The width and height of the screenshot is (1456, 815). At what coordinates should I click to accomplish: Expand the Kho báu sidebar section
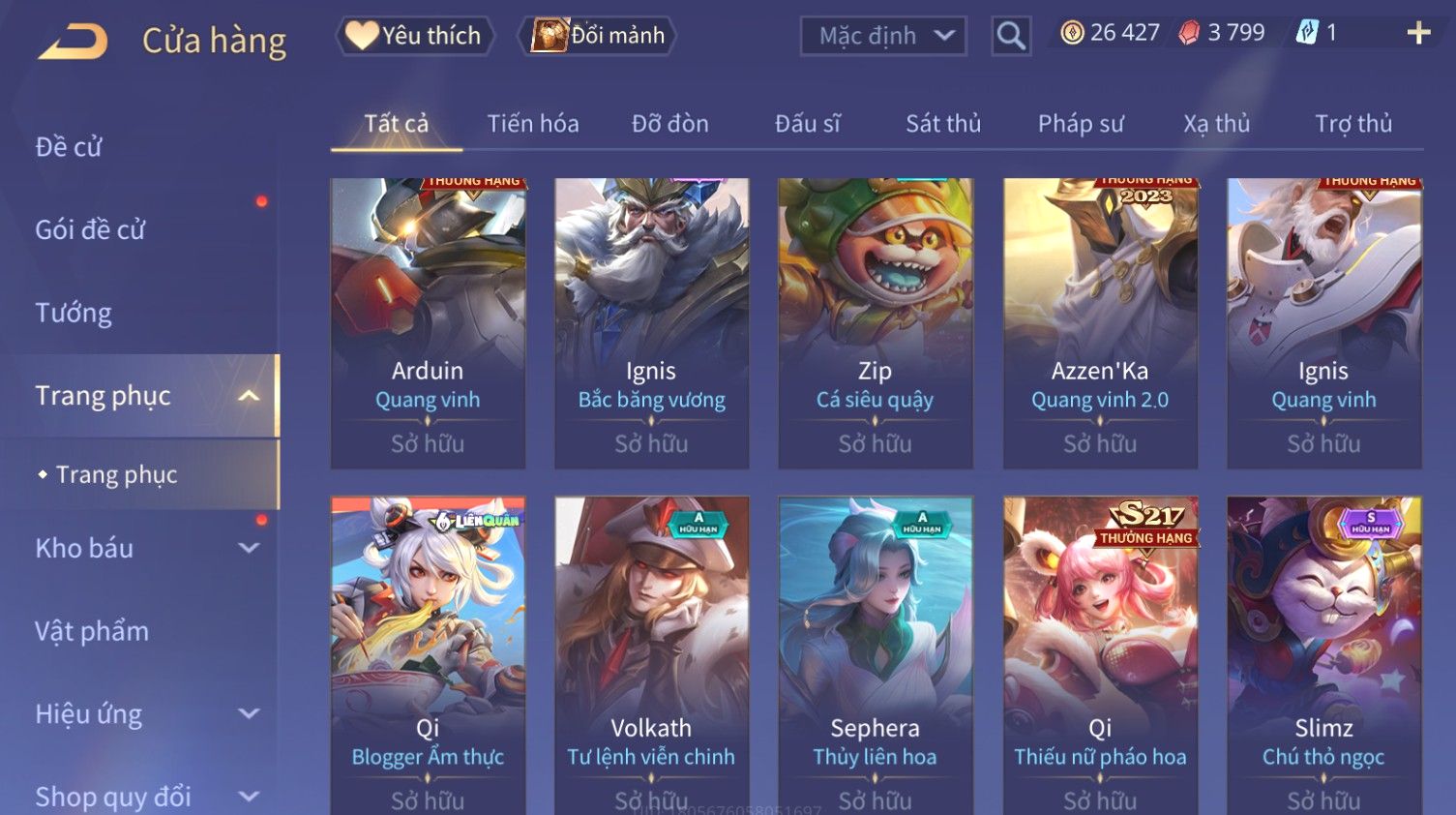(249, 548)
